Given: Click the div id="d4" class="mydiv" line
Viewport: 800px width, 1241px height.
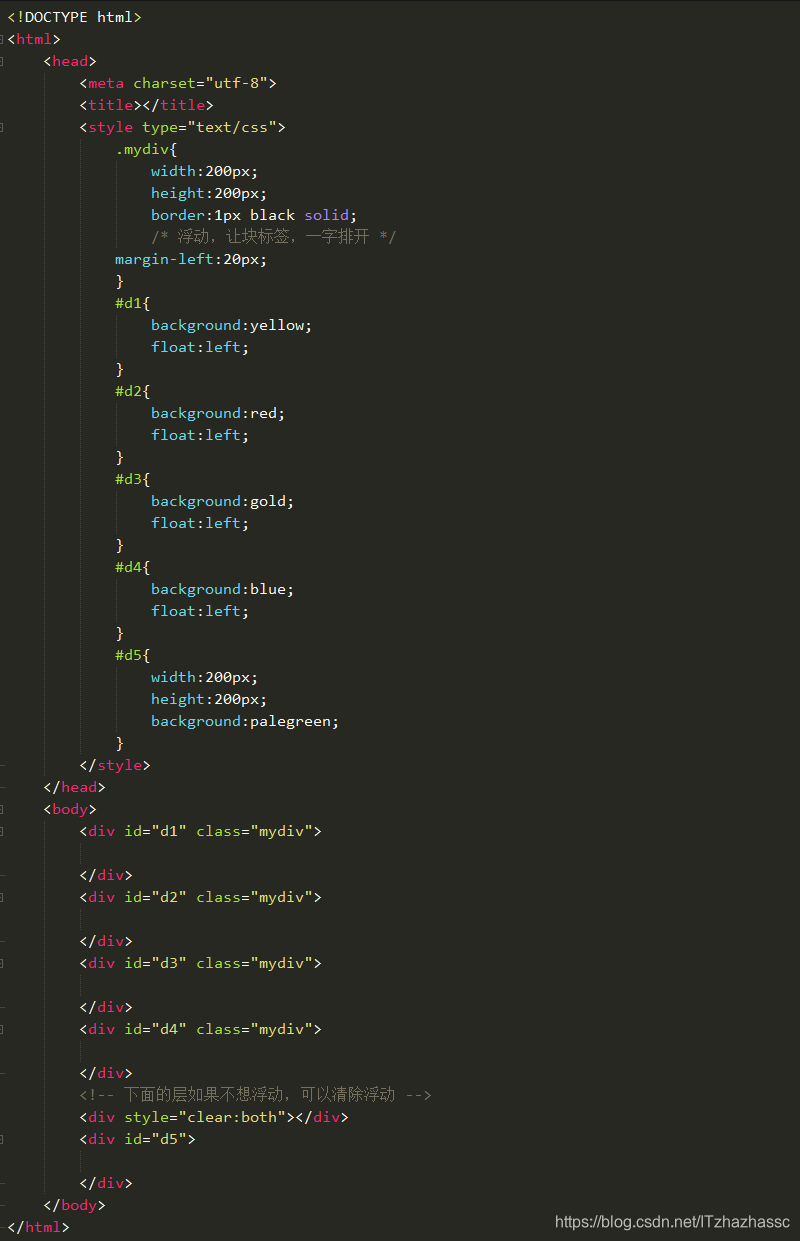Looking at the screenshot, I should tap(201, 1029).
